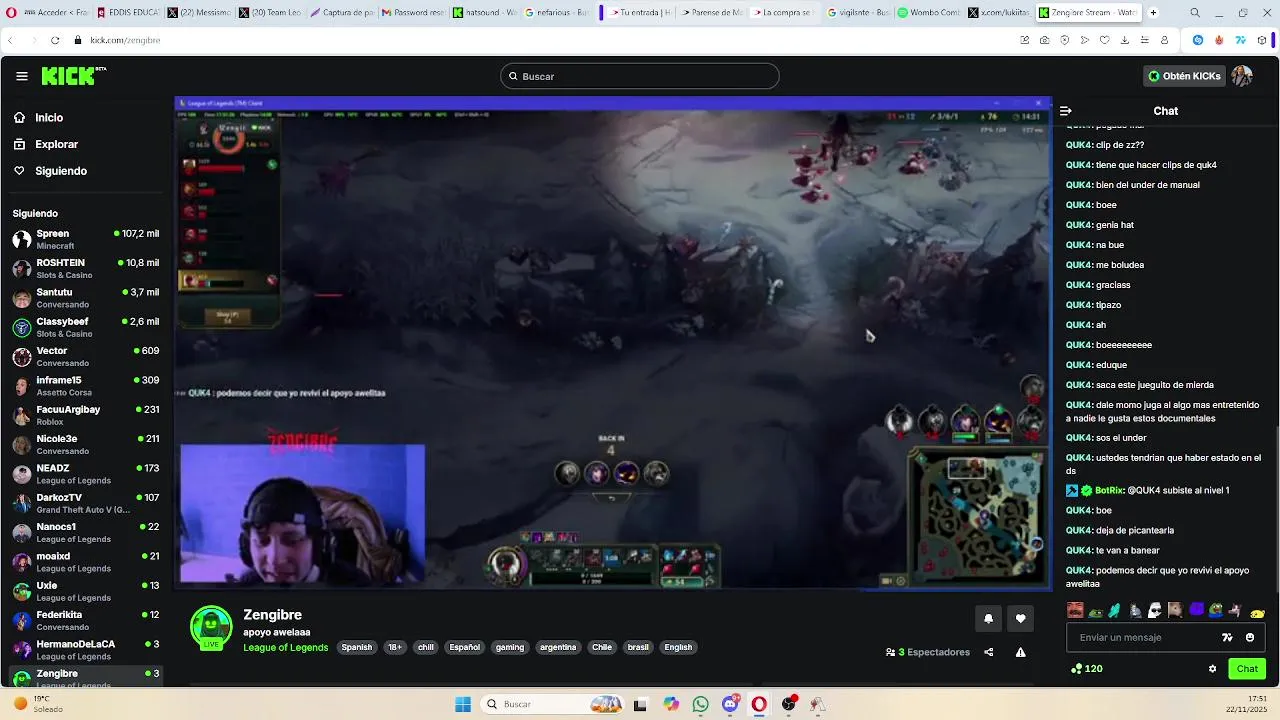Click the Zengibre channel avatar

point(211,626)
